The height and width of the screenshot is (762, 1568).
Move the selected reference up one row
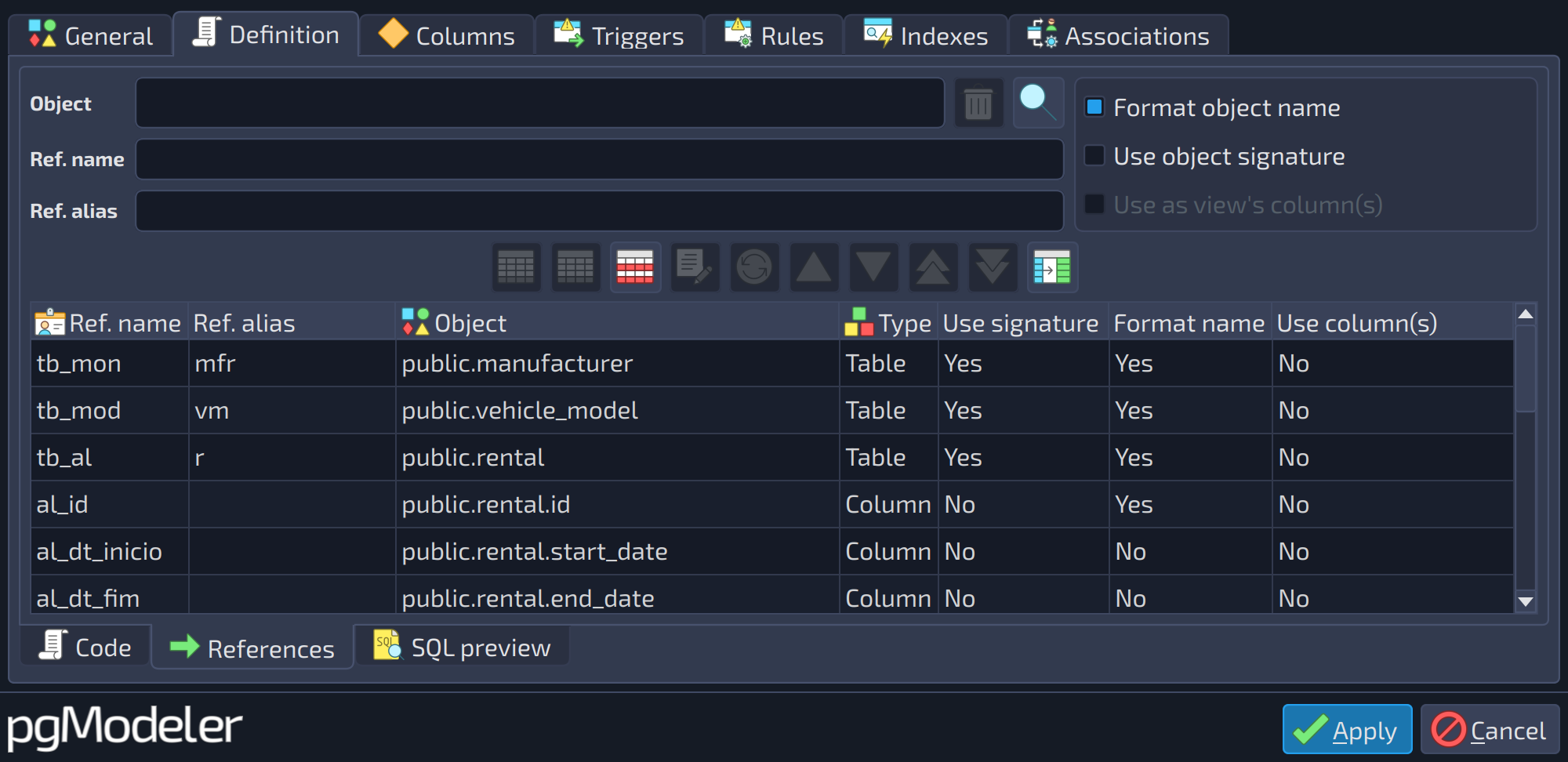click(814, 267)
